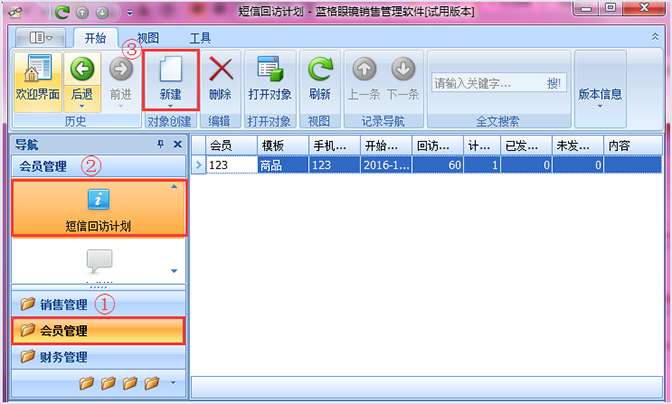
Task: Open the 销售管理 folder group
Action: coord(99,304)
